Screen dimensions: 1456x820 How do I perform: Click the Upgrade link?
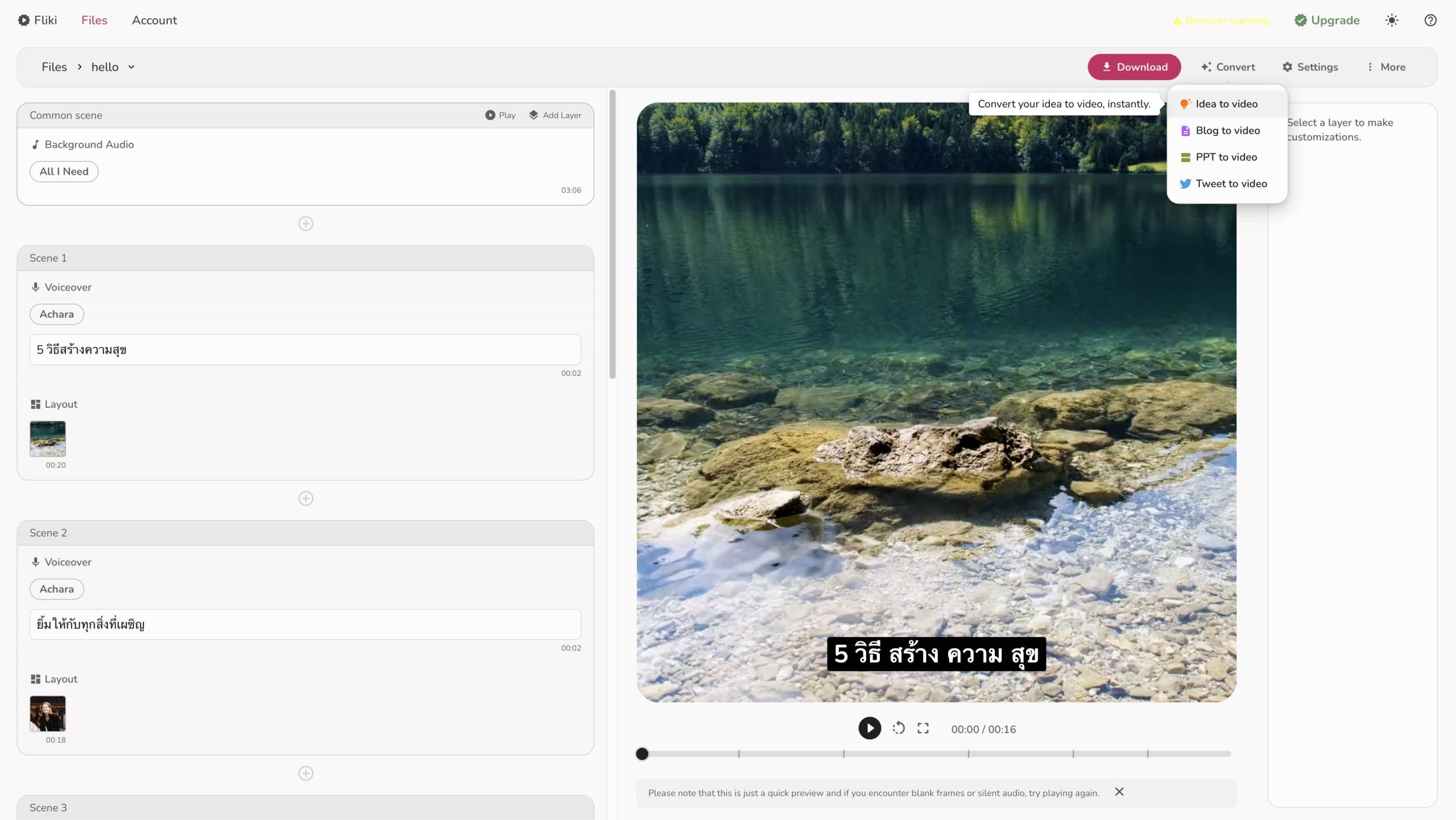click(x=1327, y=20)
